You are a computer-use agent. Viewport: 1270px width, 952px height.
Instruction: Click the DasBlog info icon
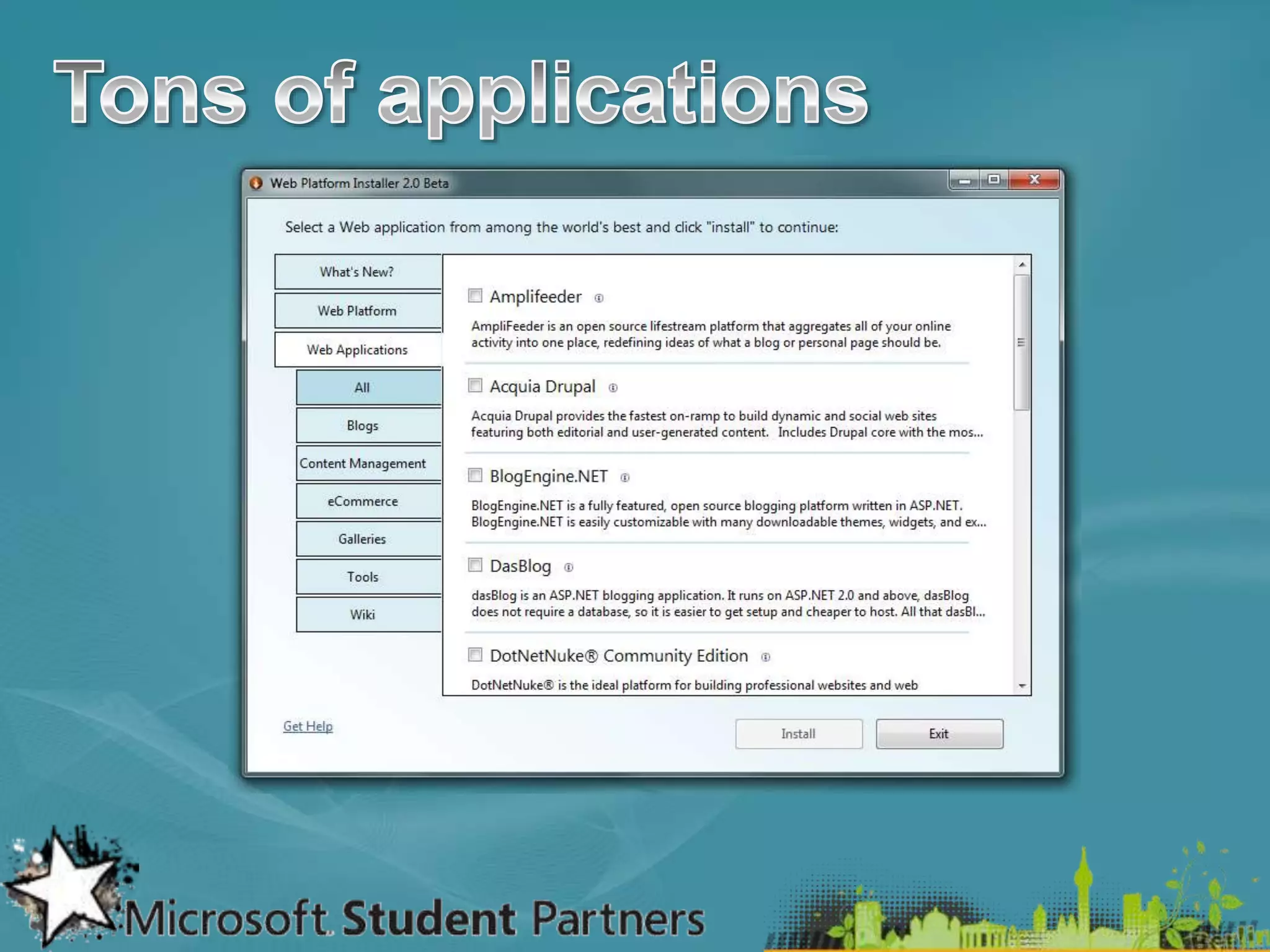tap(569, 568)
